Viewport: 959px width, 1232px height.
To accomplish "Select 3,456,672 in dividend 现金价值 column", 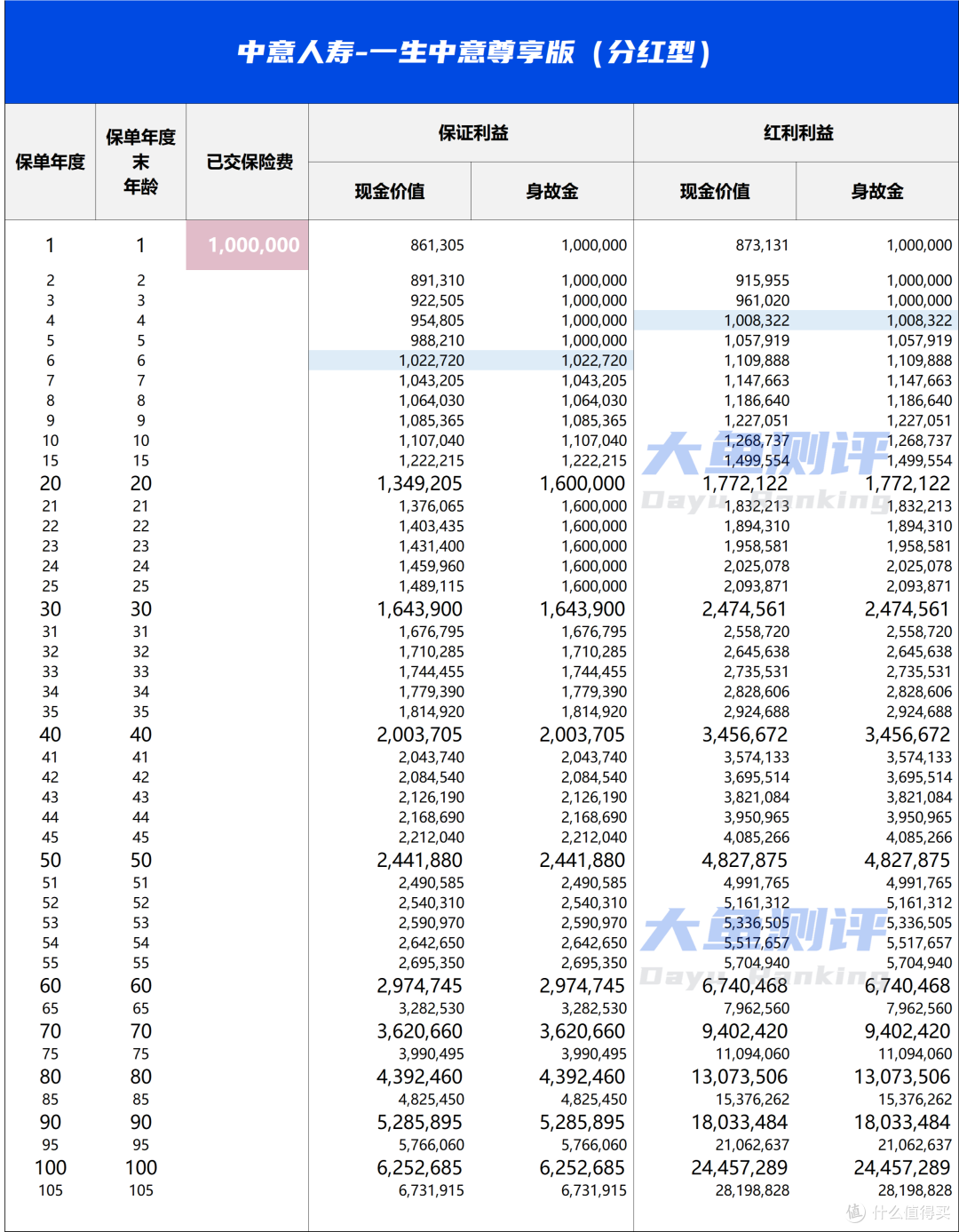I will pyautogui.click(x=745, y=735).
